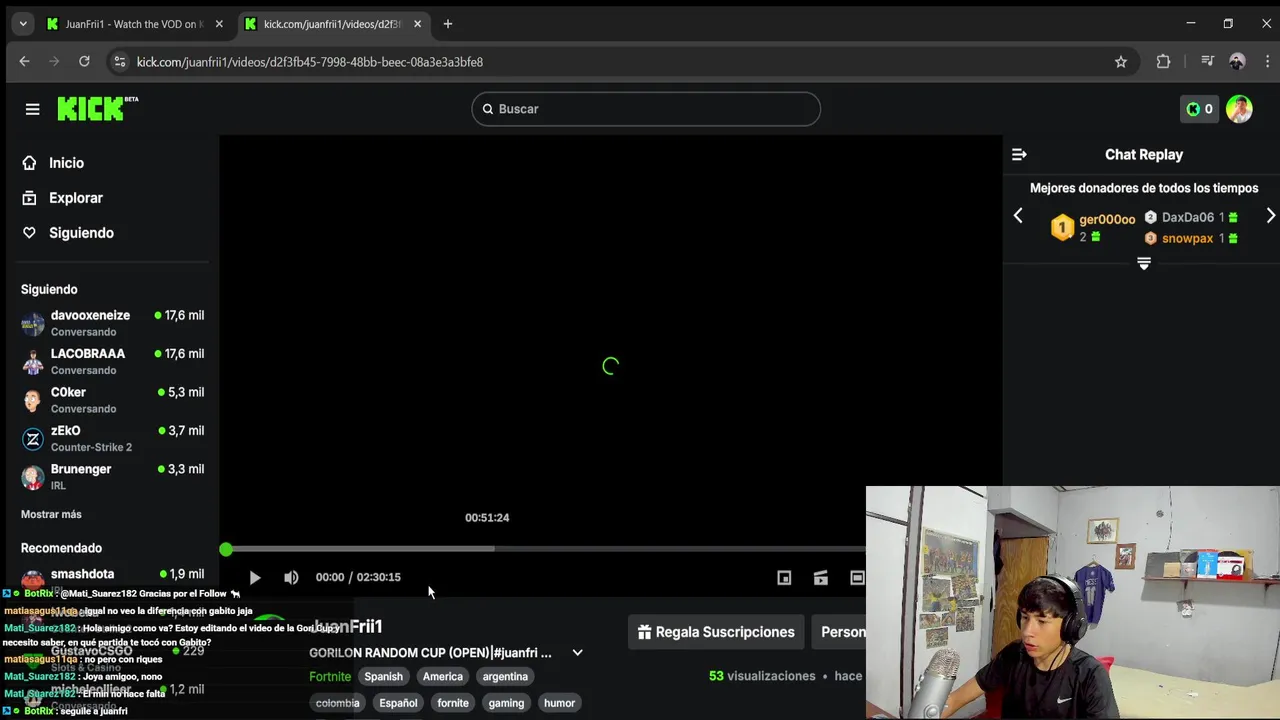Show previous top donors
The image size is (1280, 720).
tap(1018, 216)
